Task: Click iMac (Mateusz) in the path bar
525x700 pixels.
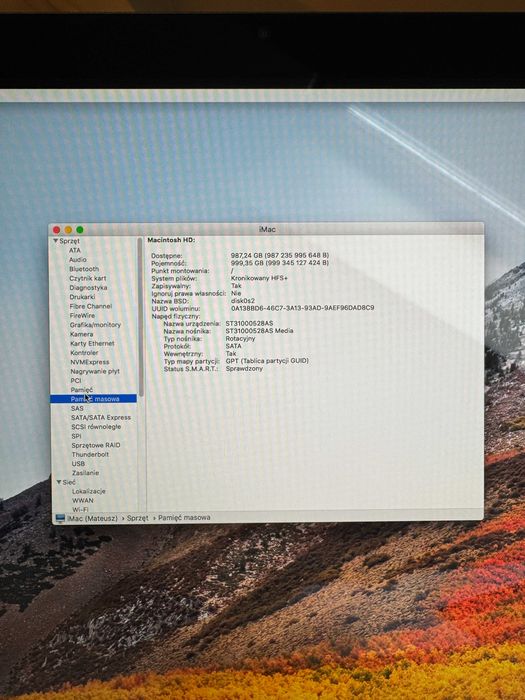Action: click(92, 518)
